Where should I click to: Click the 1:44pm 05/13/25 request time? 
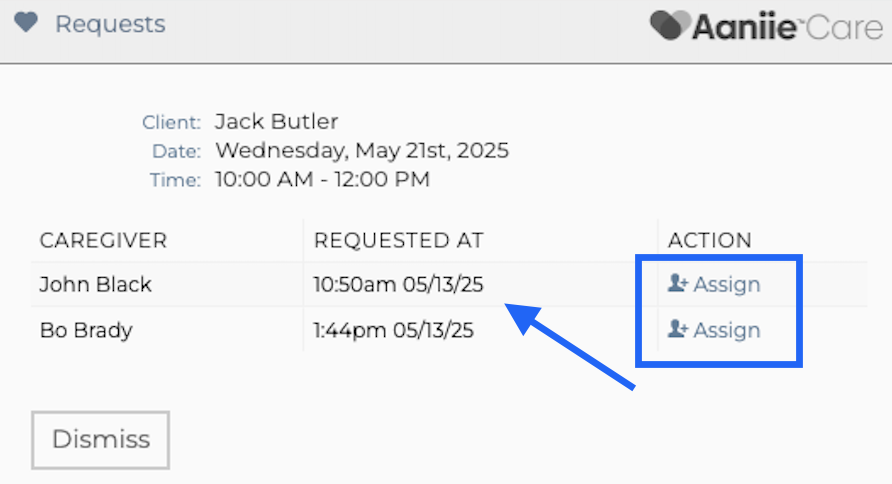(x=393, y=330)
